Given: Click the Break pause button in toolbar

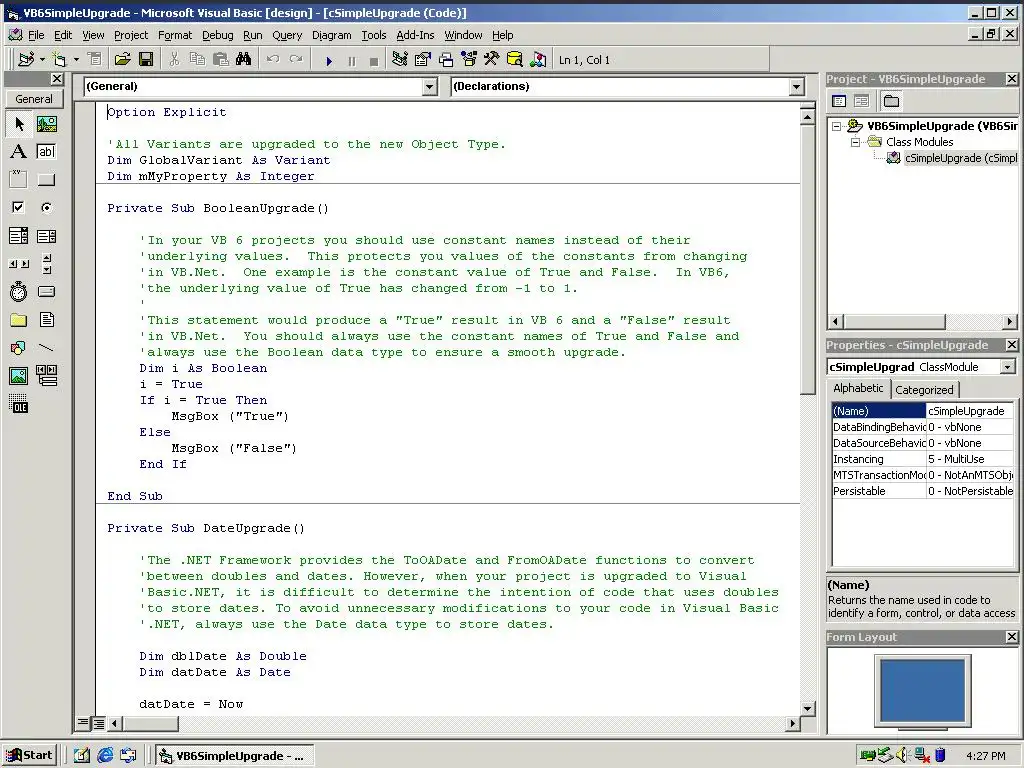Looking at the screenshot, I should [x=352, y=61].
